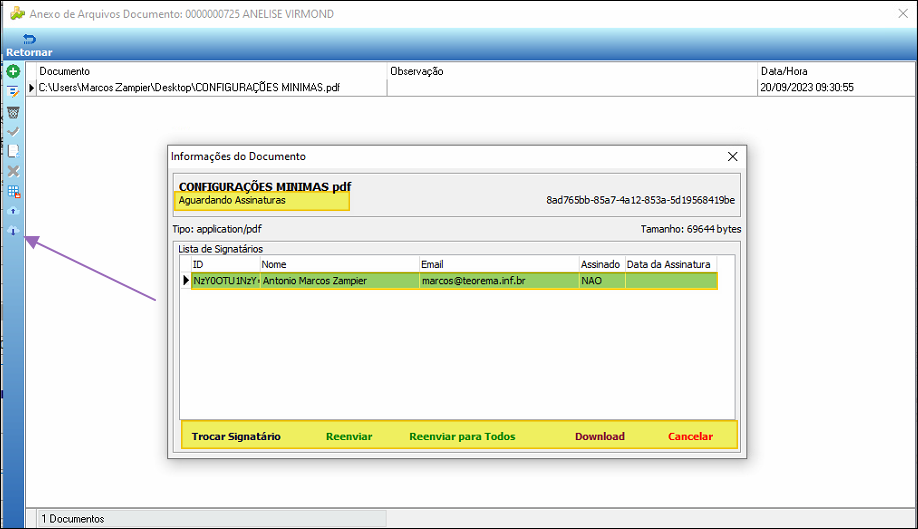This screenshot has width=918, height=529.
Task: Click the edit document pencil icon
Action: (13, 92)
